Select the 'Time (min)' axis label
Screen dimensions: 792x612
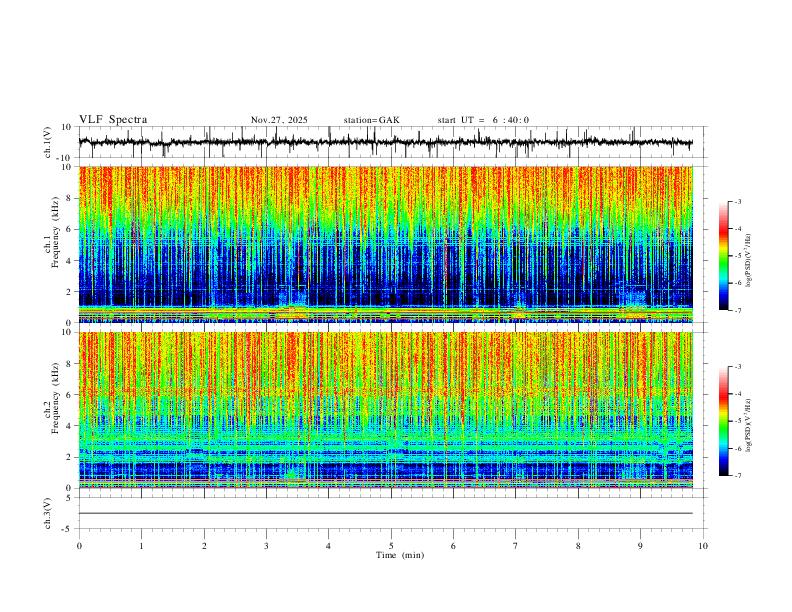coord(400,555)
